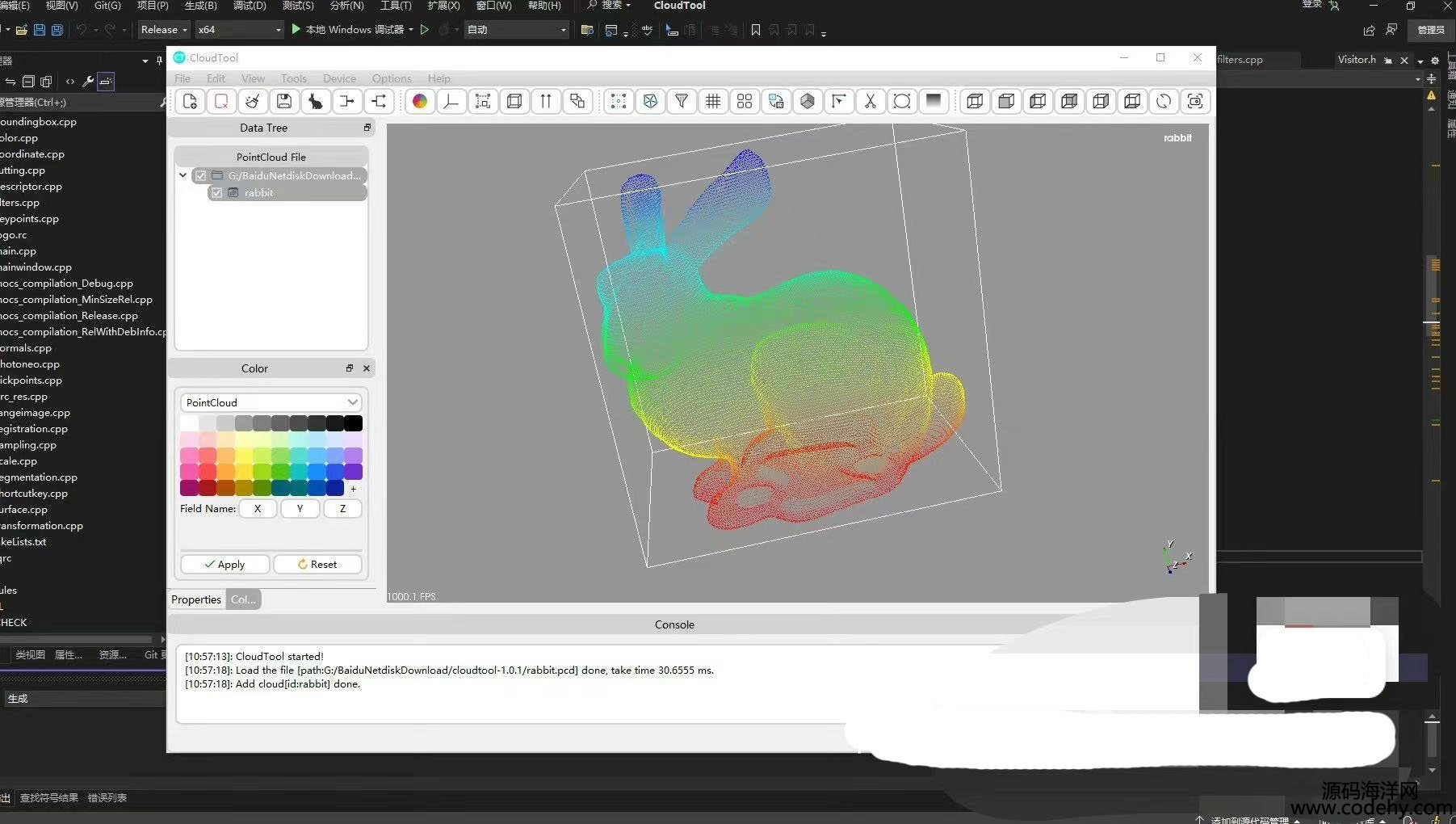Click the close cloud icon with red x
This screenshot has height=824, width=1456.
pyautogui.click(x=221, y=101)
